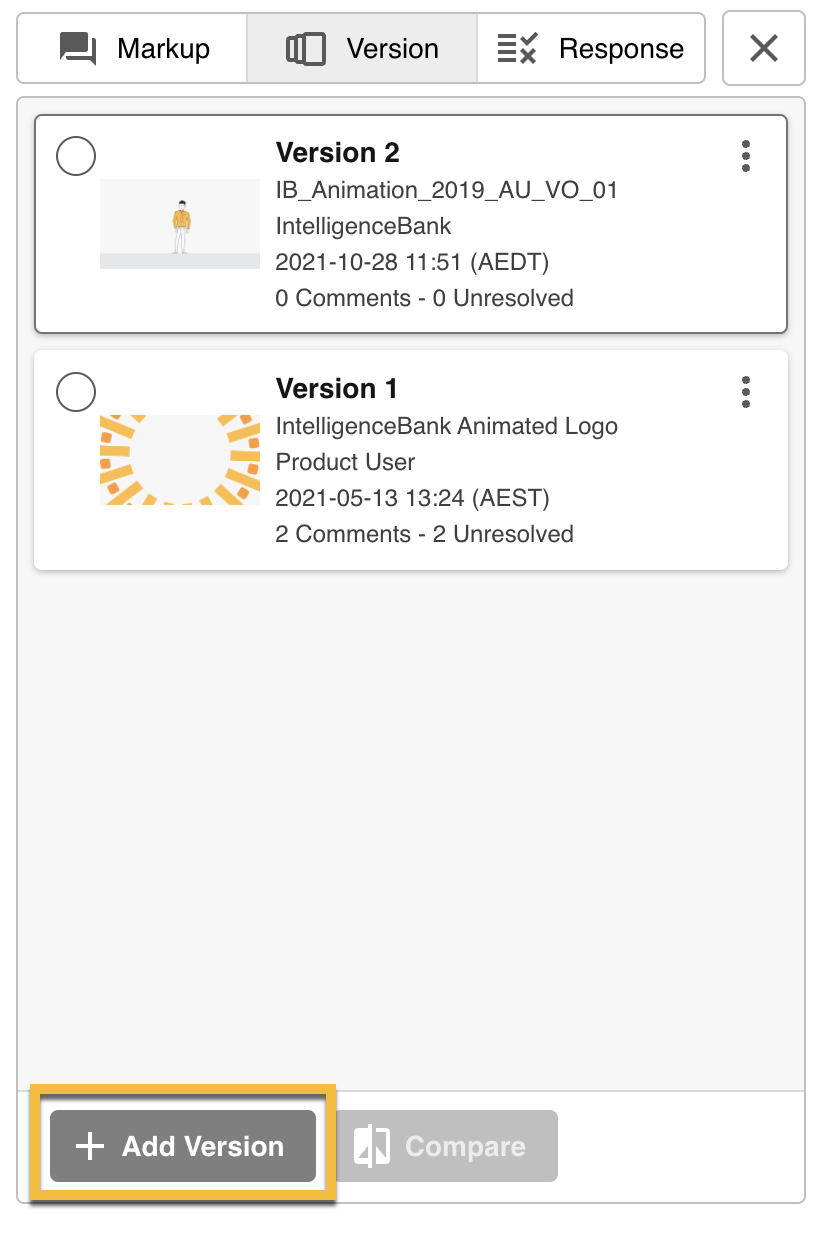Image resolution: width=830 pixels, height=1234 pixels.
Task: Click the IntelligenceBank Animated Logo title
Action: (x=446, y=426)
